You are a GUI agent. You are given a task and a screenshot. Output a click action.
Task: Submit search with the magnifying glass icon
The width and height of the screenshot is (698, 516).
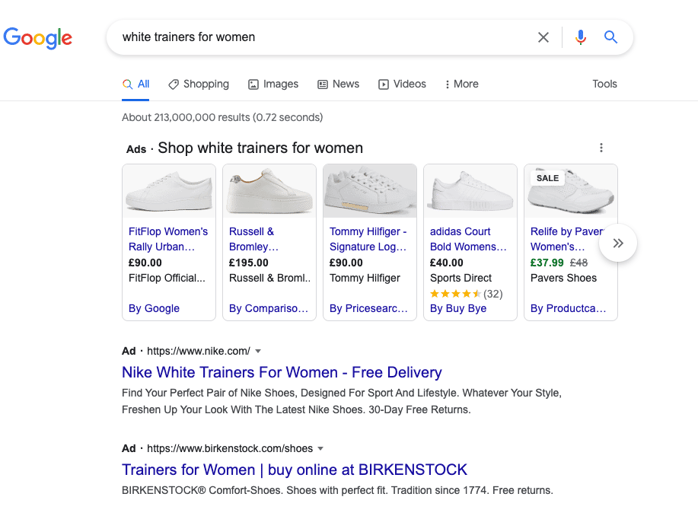click(x=610, y=37)
